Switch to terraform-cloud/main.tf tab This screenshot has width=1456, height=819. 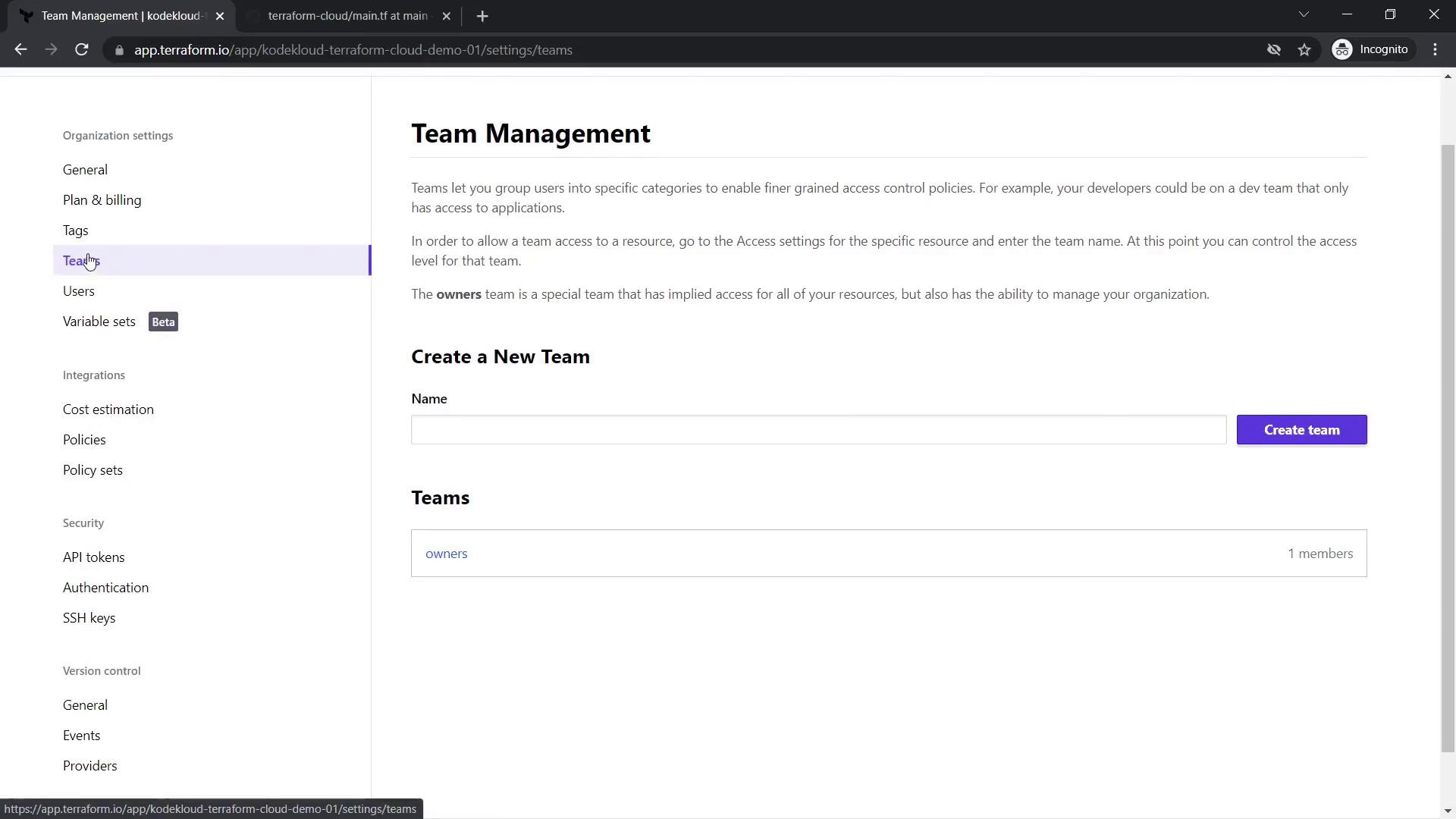347,16
